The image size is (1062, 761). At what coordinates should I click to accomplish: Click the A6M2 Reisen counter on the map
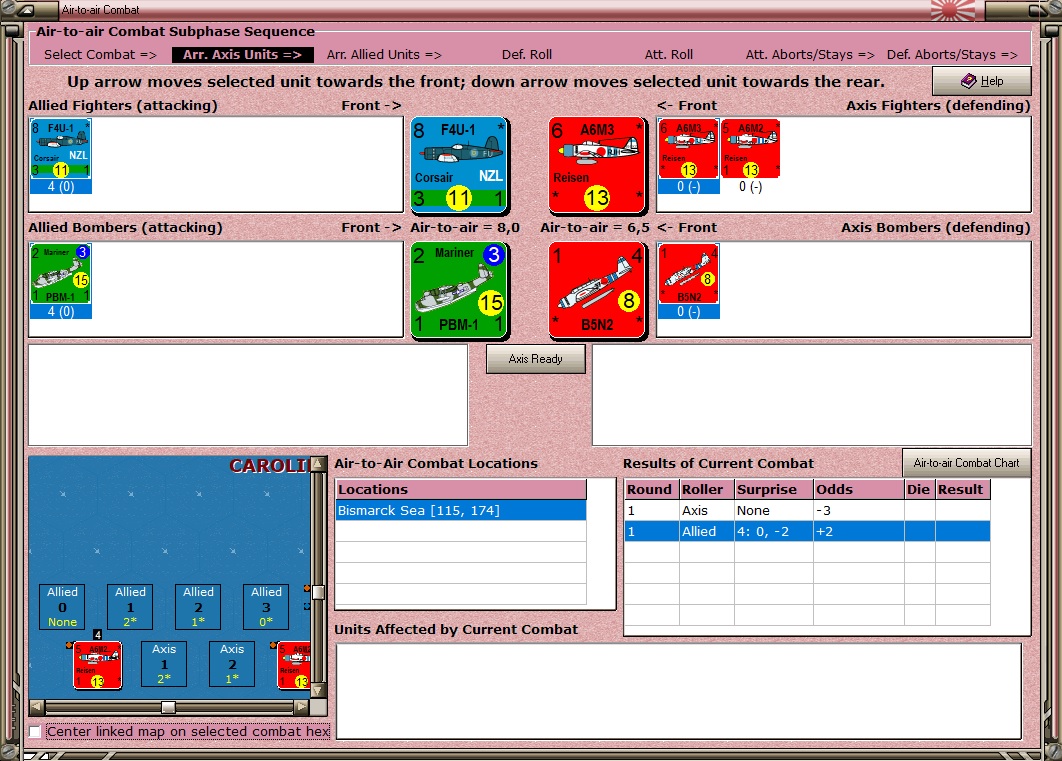point(98,665)
